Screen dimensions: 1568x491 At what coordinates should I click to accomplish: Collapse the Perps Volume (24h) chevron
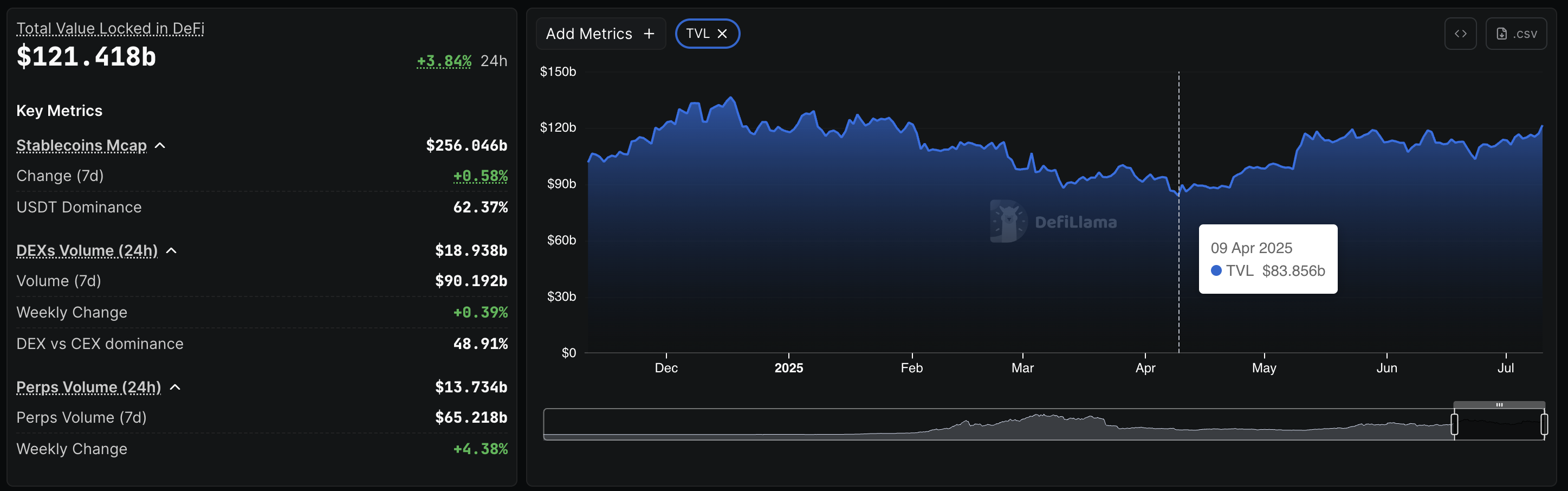(176, 387)
